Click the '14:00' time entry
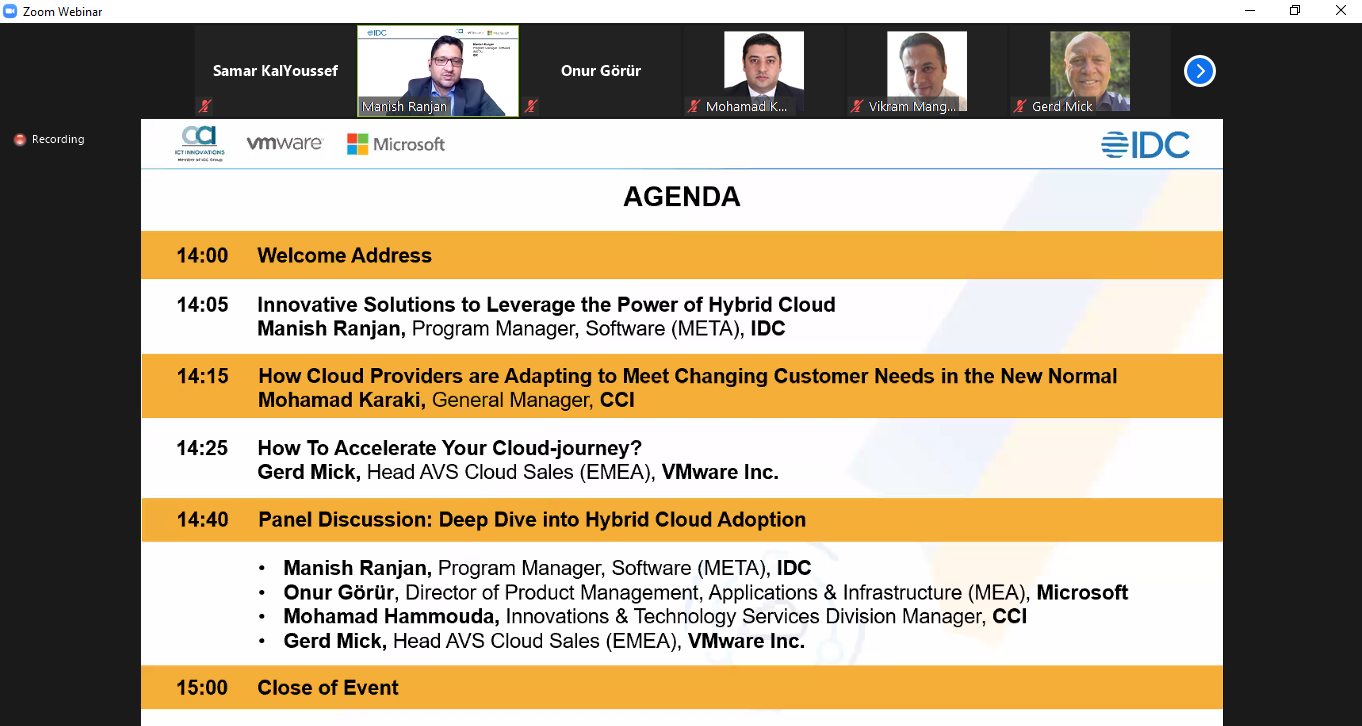The image size is (1362, 726). 202,256
